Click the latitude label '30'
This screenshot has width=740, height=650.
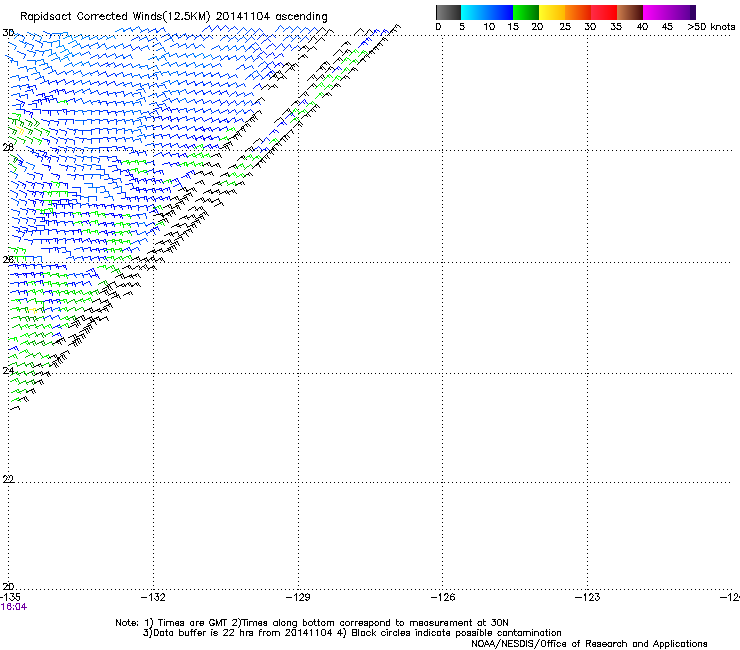coord(8,33)
